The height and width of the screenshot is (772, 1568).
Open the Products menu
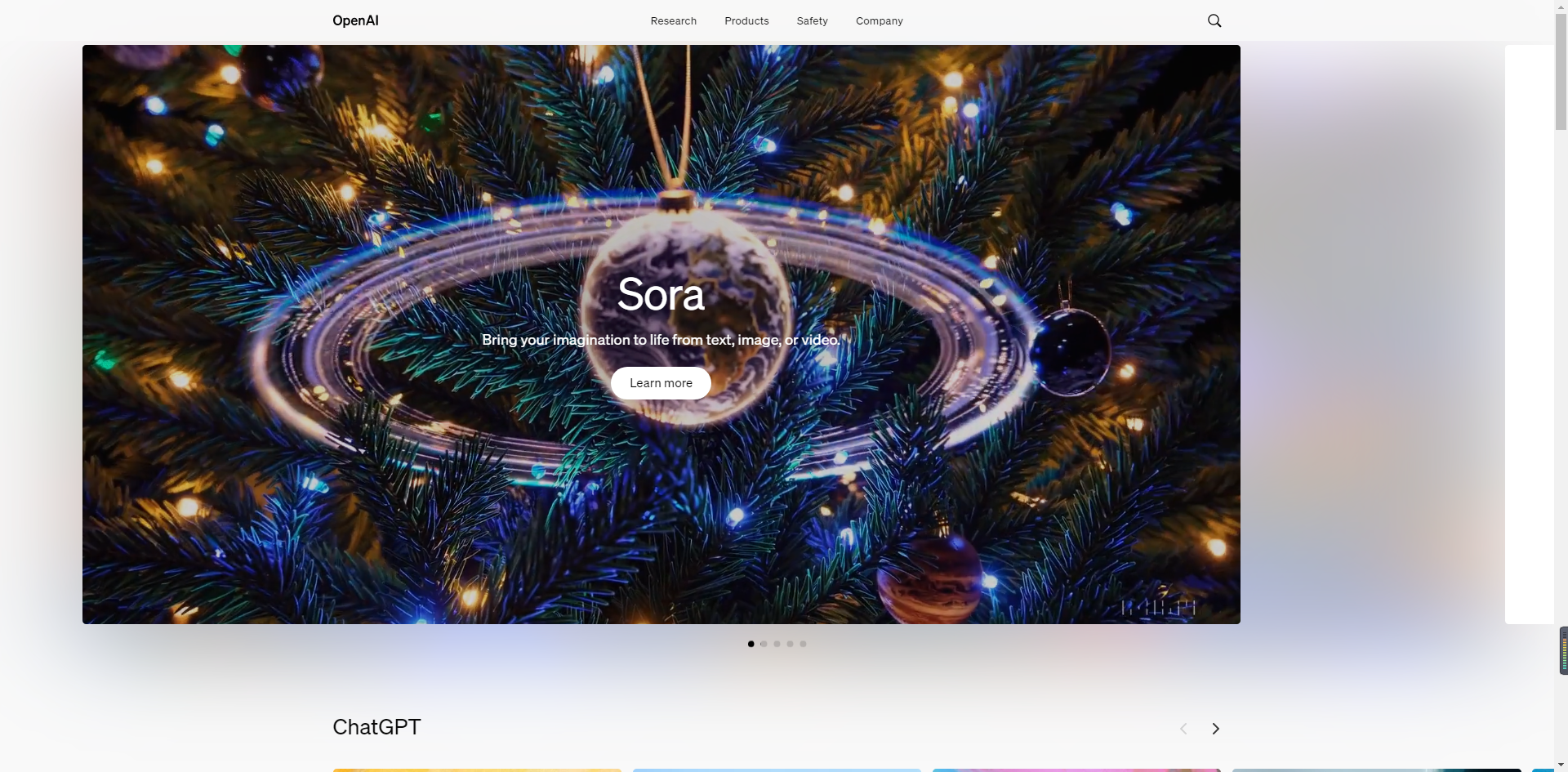coord(746,20)
